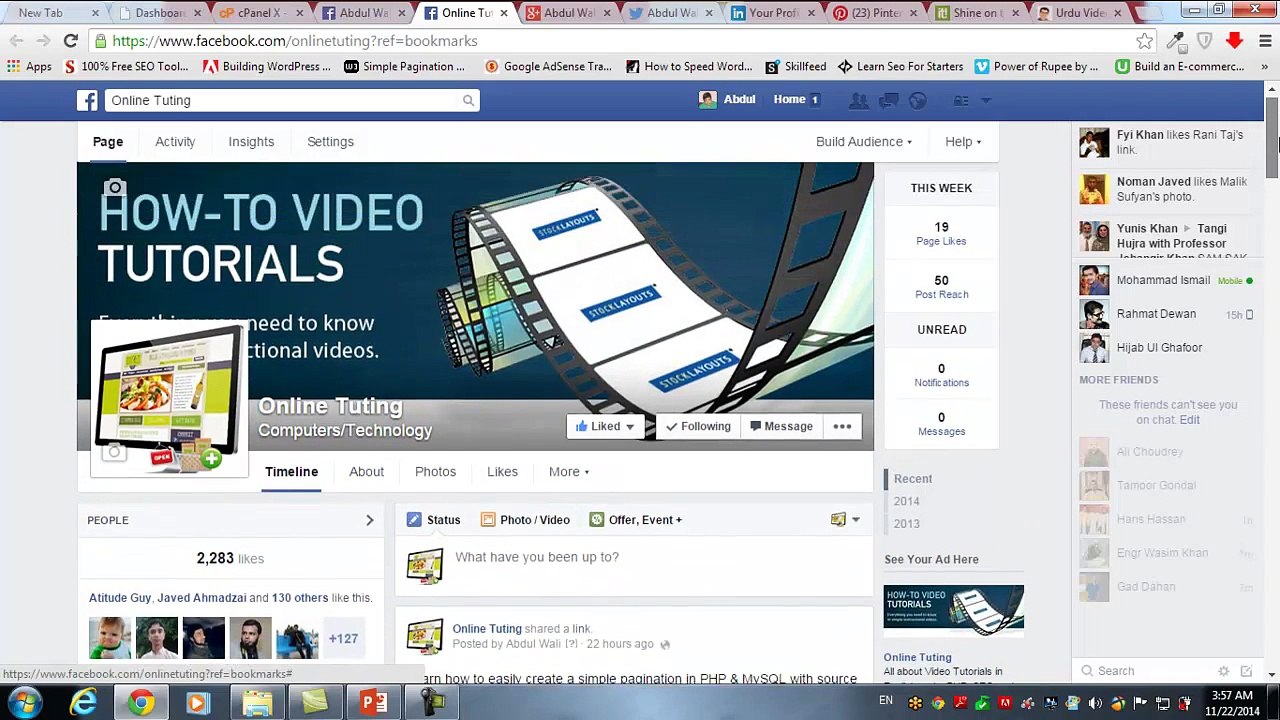Switch to Activity tab
The image size is (1280, 720).
pyautogui.click(x=175, y=142)
